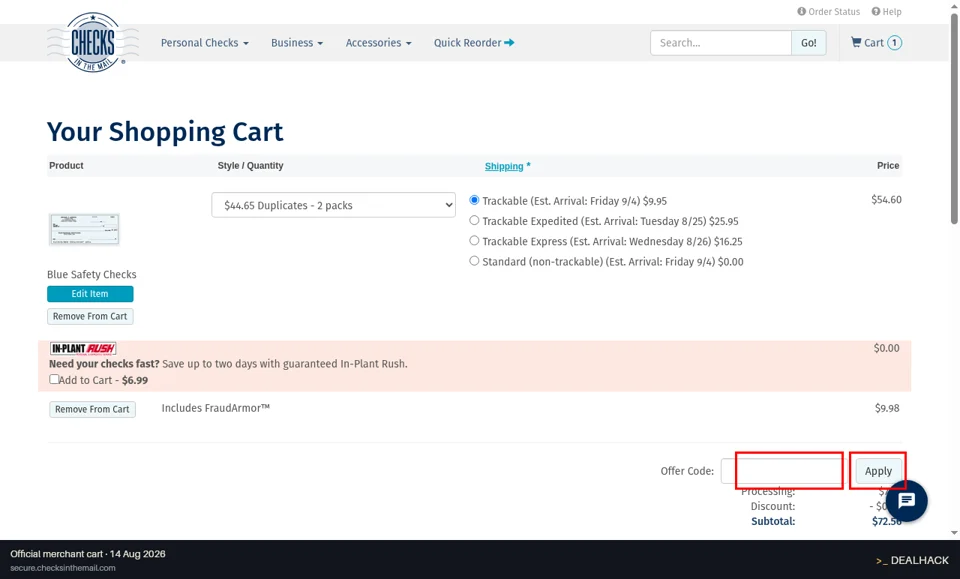Click the Style / Quantity column header

[250, 166]
